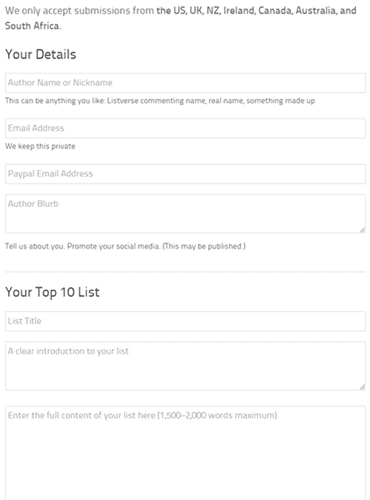Screen dimensions: 370x500
Task: Click the Author Name or Nickname field
Action: click(x=185, y=83)
